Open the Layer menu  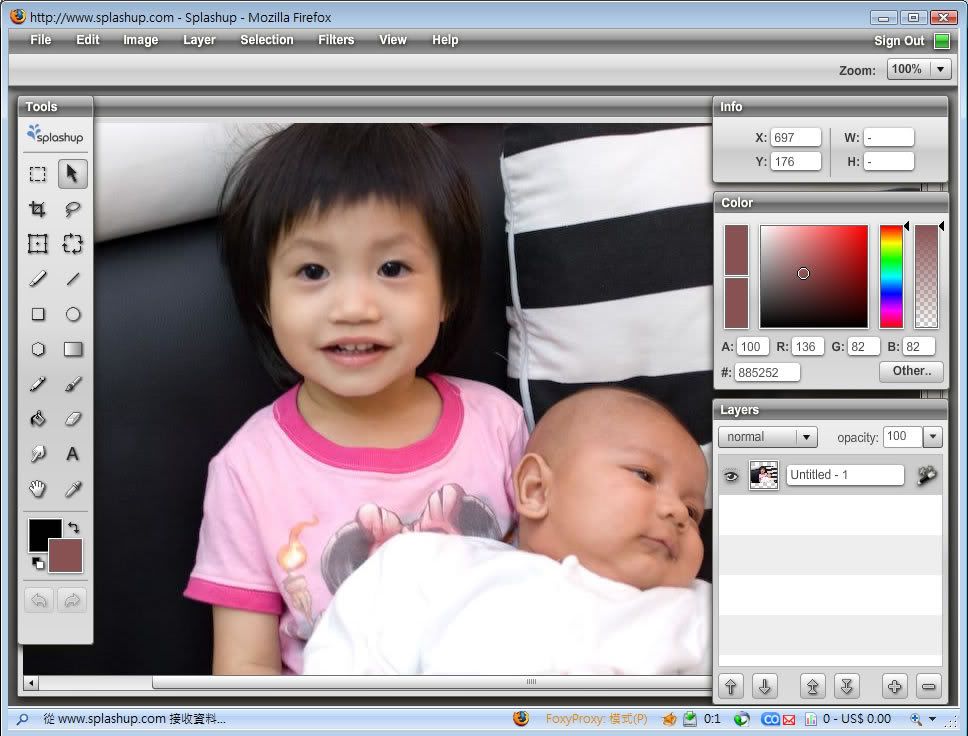199,40
